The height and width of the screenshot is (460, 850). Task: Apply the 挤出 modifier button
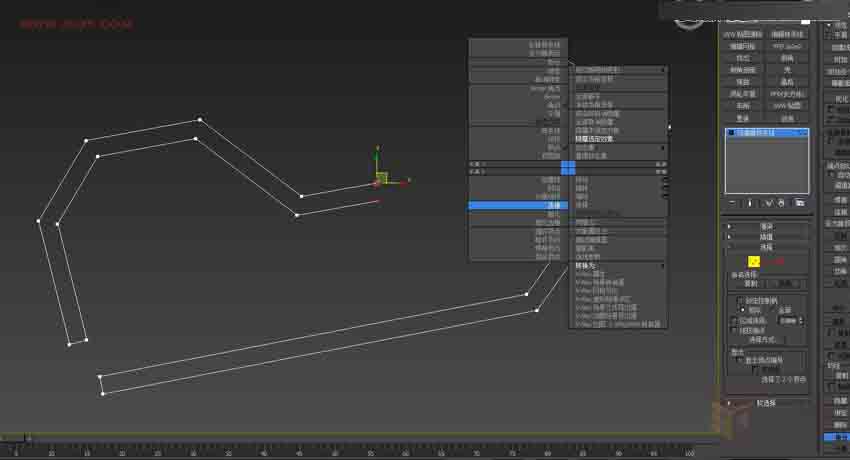[x=743, y=59]
